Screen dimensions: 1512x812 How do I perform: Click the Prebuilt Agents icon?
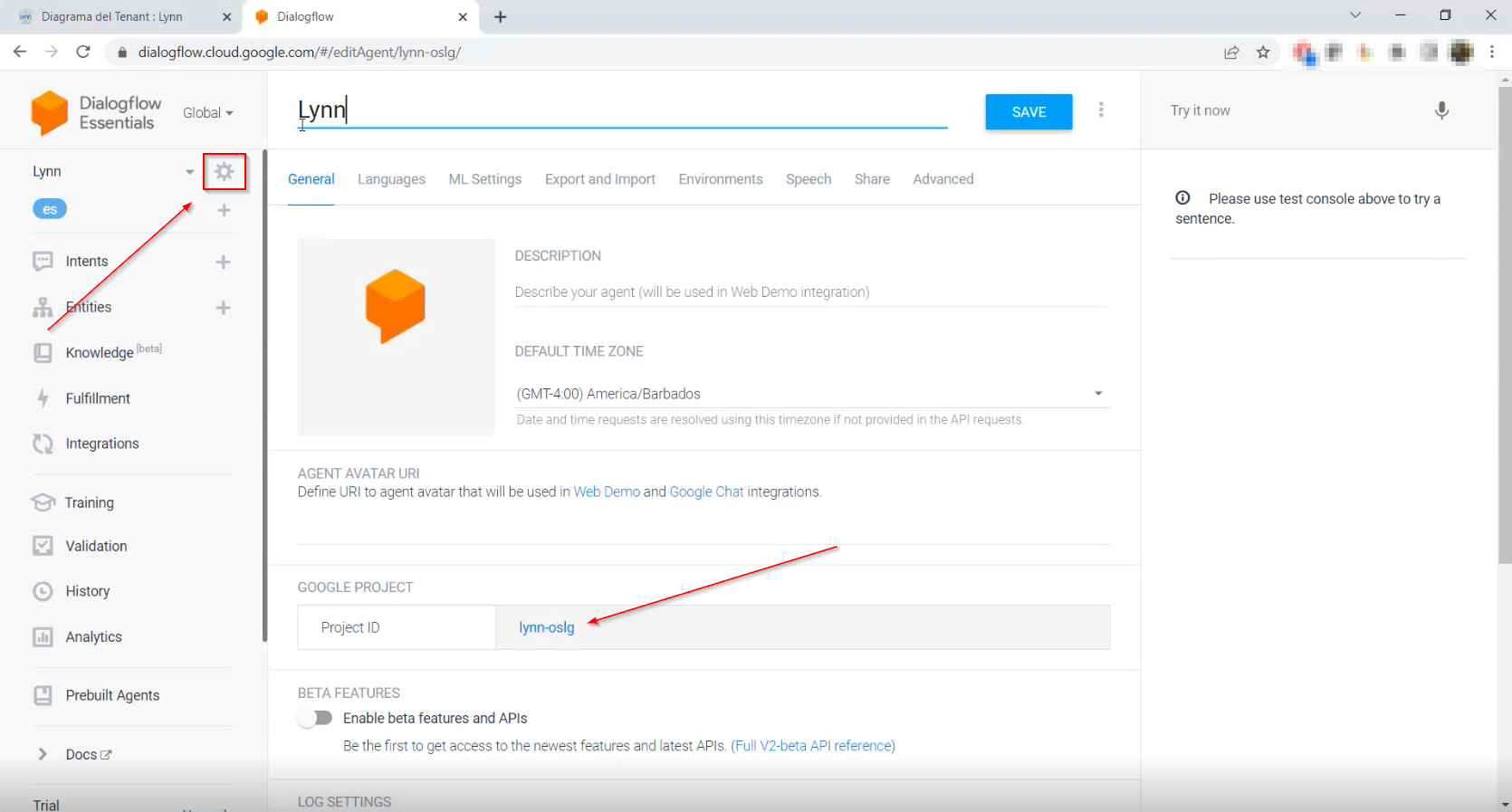point(43,695)
